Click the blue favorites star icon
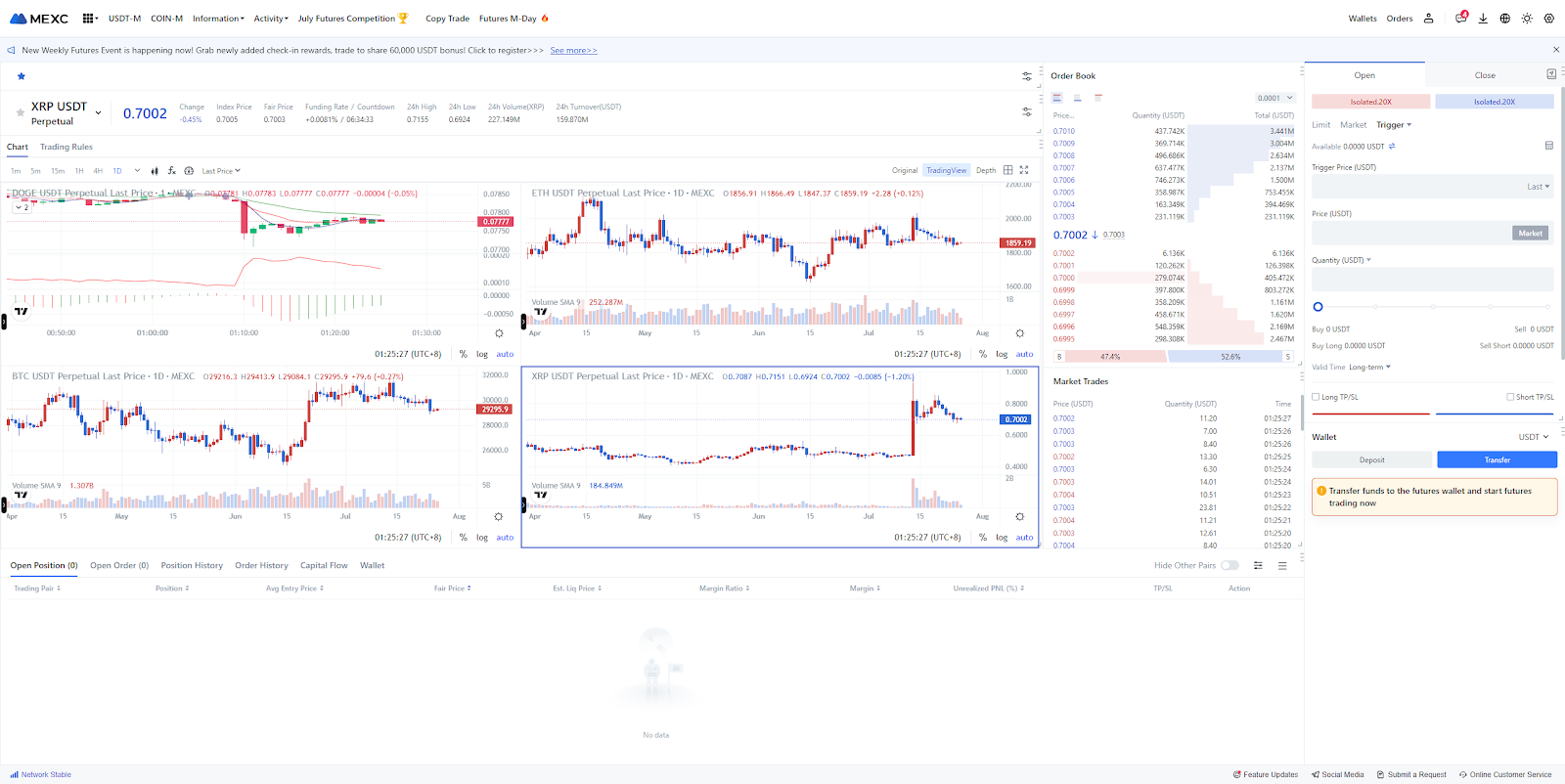This screenshot has width=1565, height=784. pyautogui.click(x=21, y=76)
